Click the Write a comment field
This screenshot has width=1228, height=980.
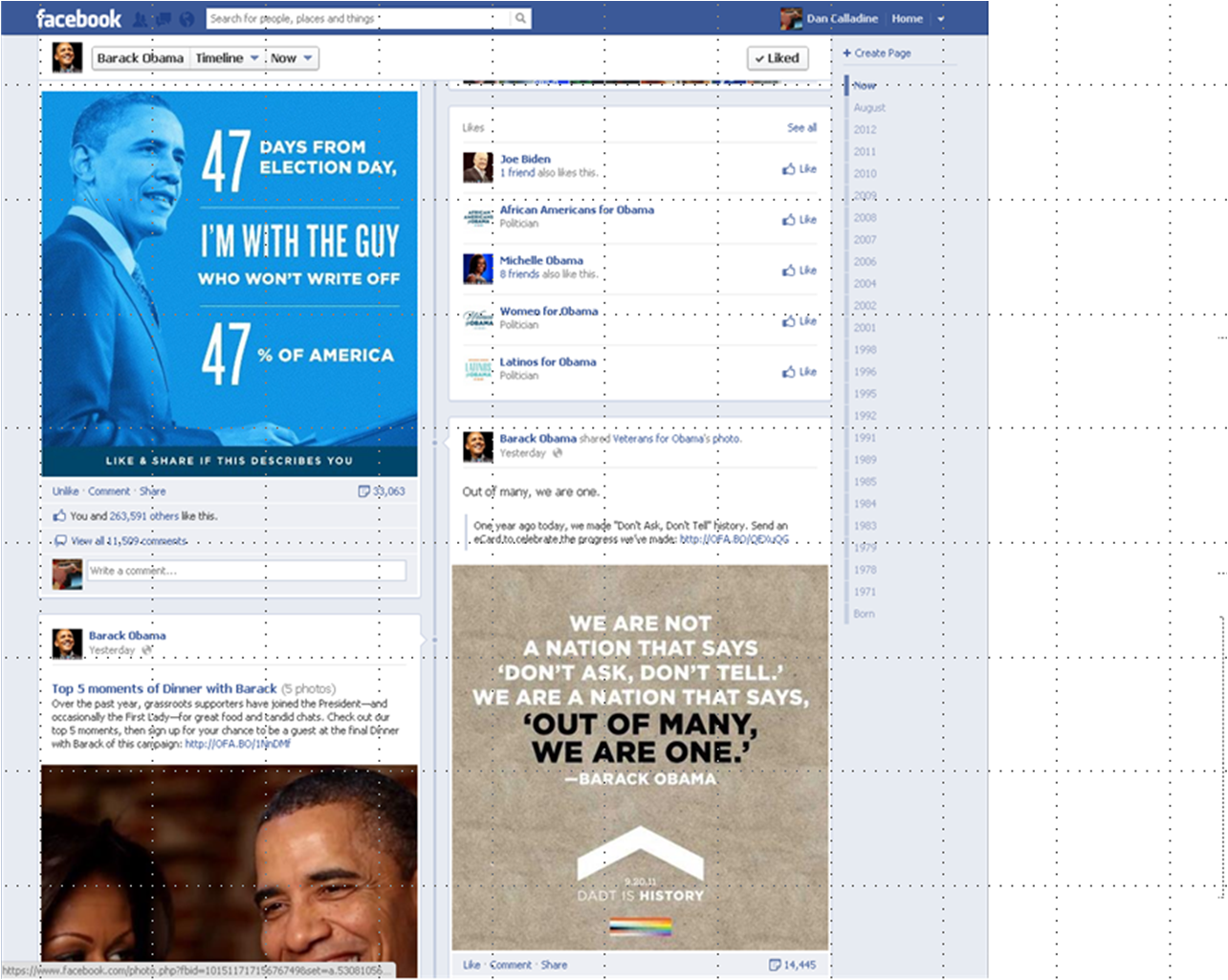coord(247,571)
